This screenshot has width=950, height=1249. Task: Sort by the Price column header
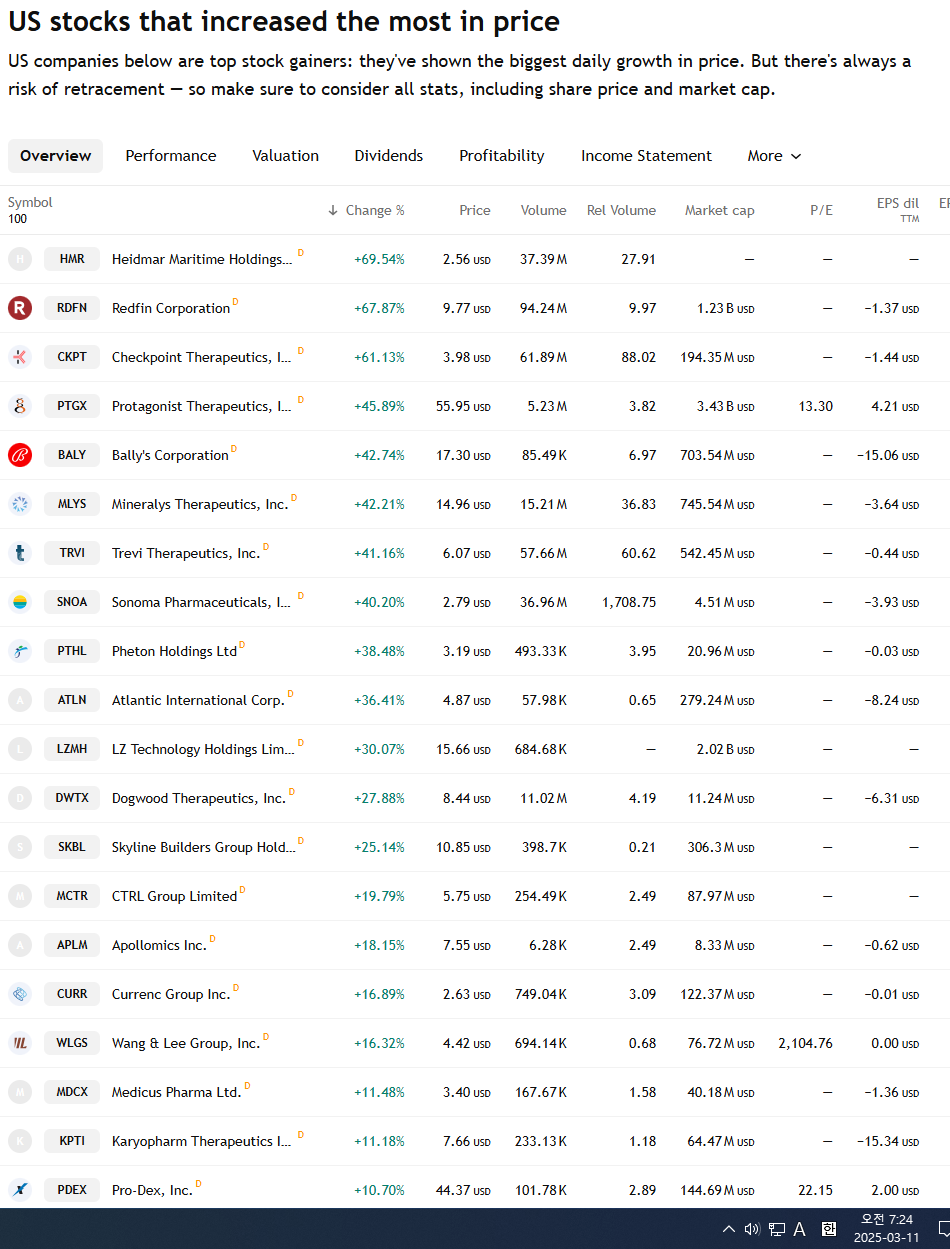[x=475, y=210]
